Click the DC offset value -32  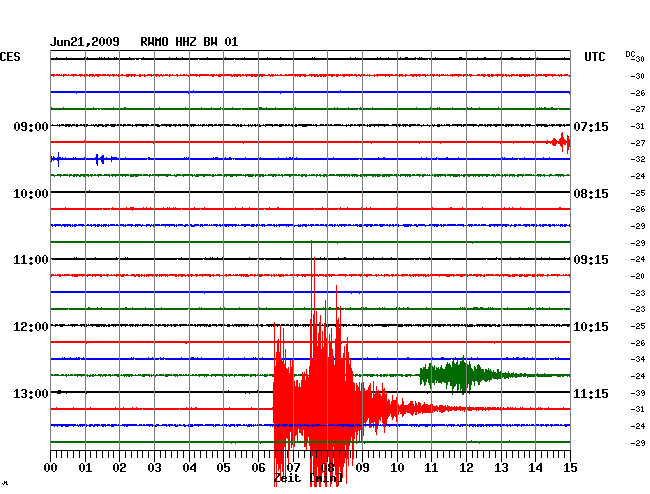coord(638,159)
